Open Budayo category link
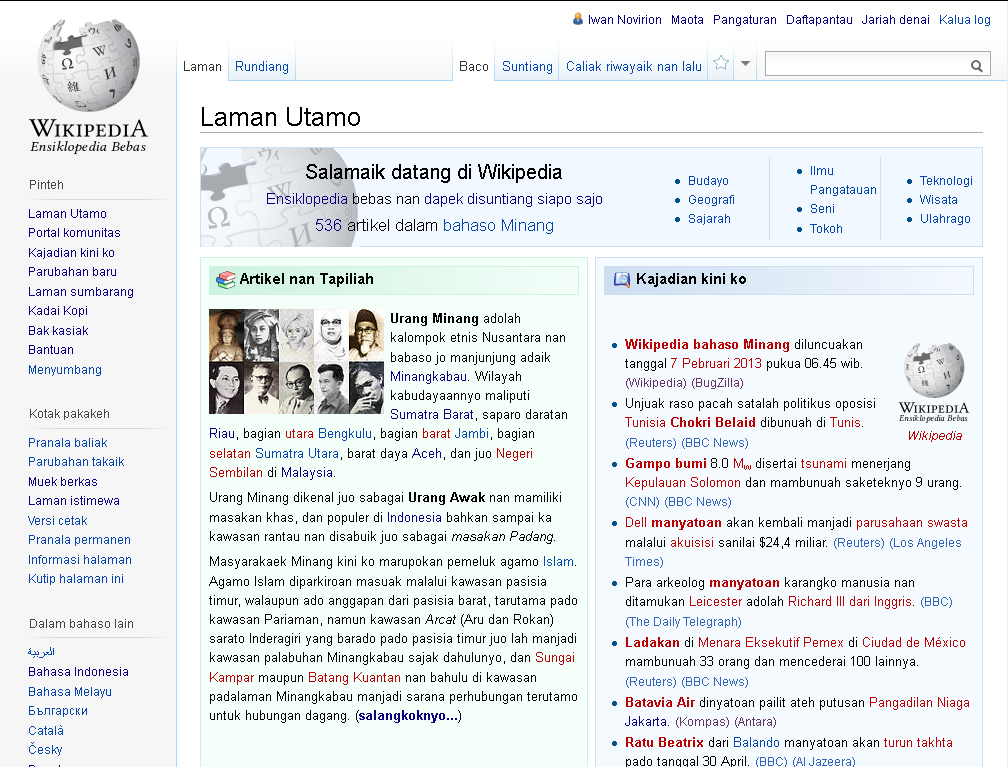This screenshot has width=1008, height=767. pyautogui.click(x=708, y=181)
